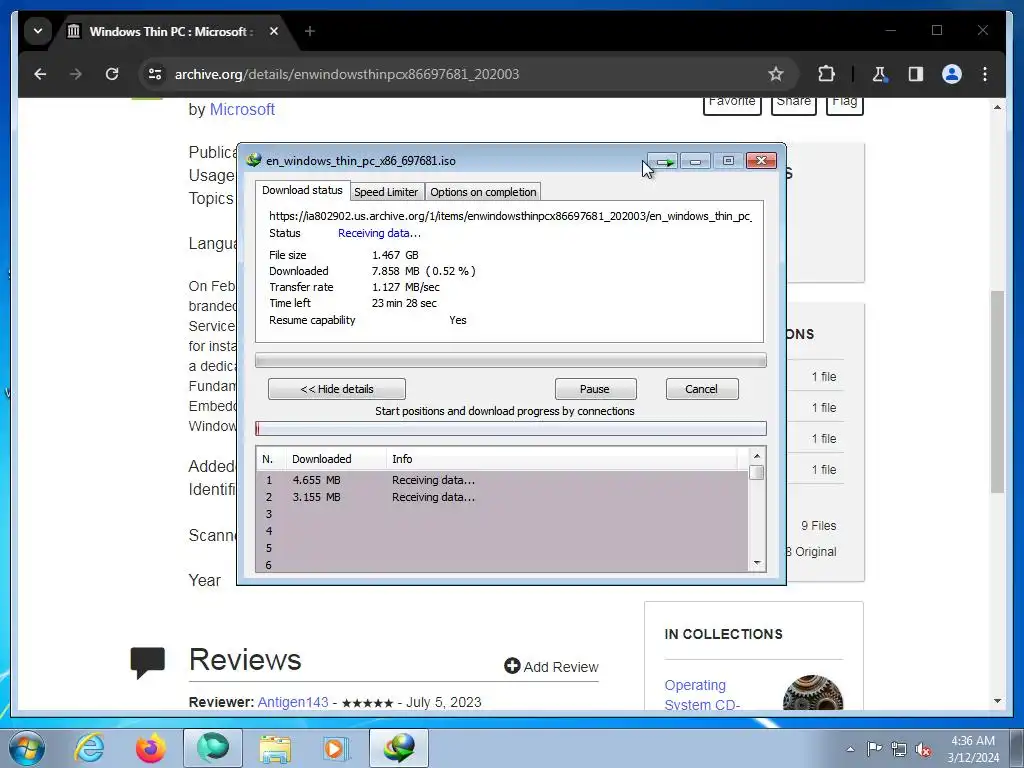1024x768 pixels.
Task: Click the IDM green arrow title bar button
Action: [x=664, y=161]
